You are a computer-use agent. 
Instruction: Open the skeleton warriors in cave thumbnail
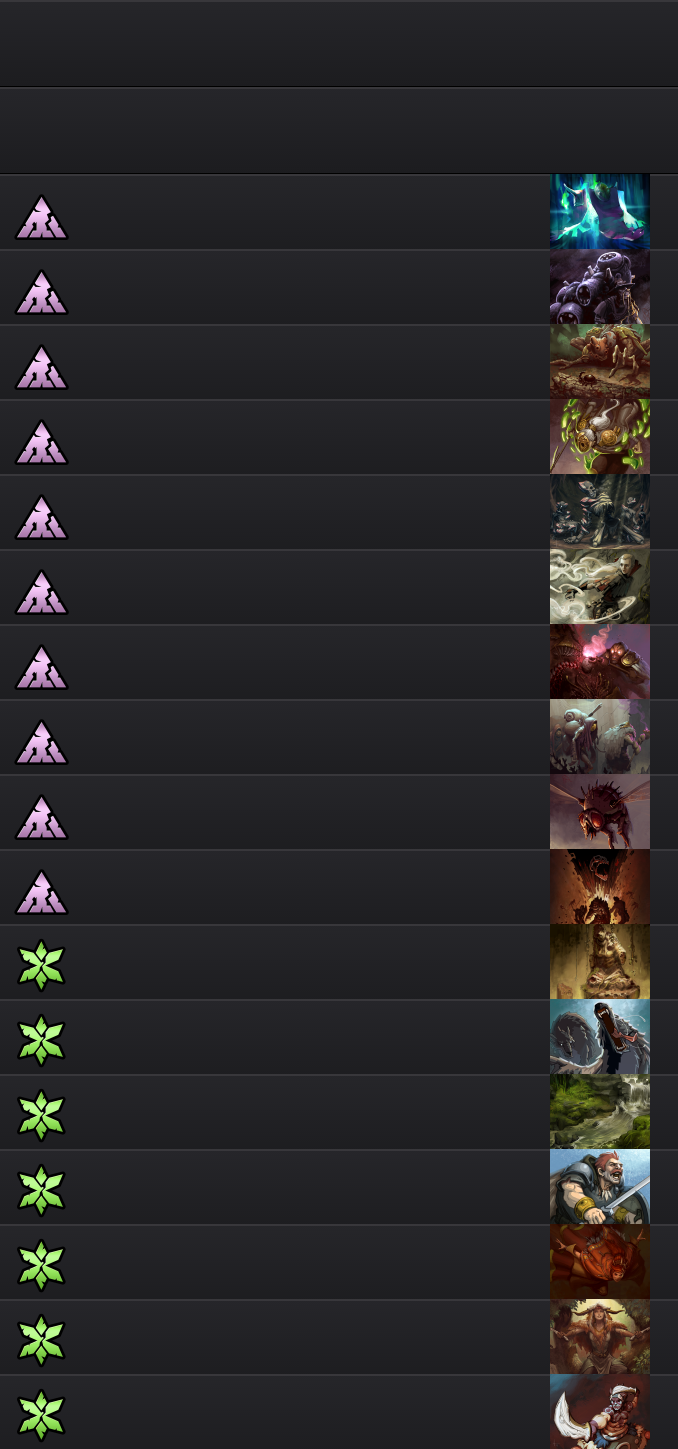pyautogui.click(x=600, y=512)
